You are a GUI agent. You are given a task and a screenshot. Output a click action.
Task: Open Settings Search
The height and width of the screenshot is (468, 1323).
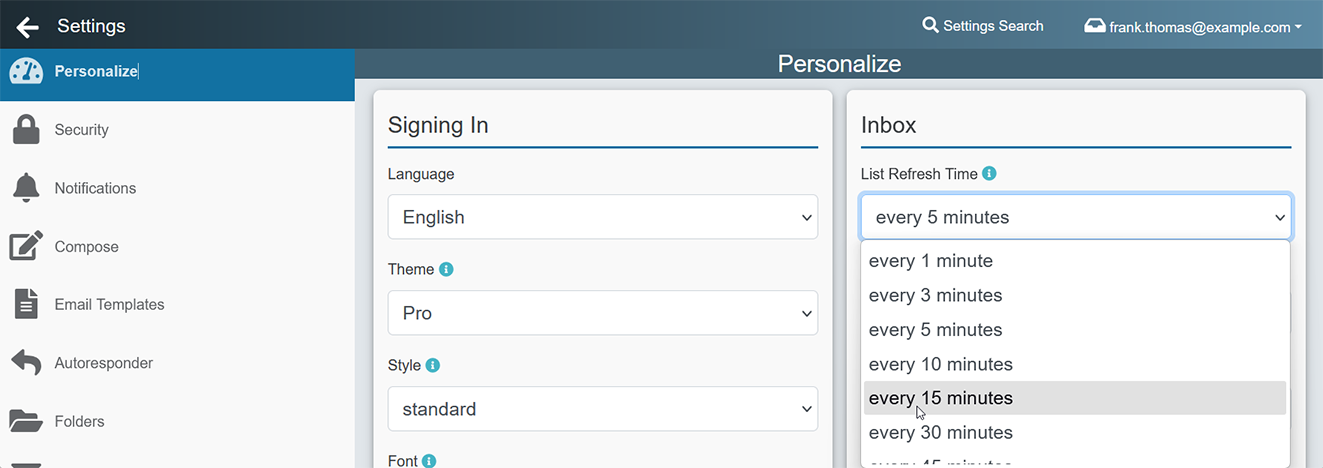tap(982, 26)
